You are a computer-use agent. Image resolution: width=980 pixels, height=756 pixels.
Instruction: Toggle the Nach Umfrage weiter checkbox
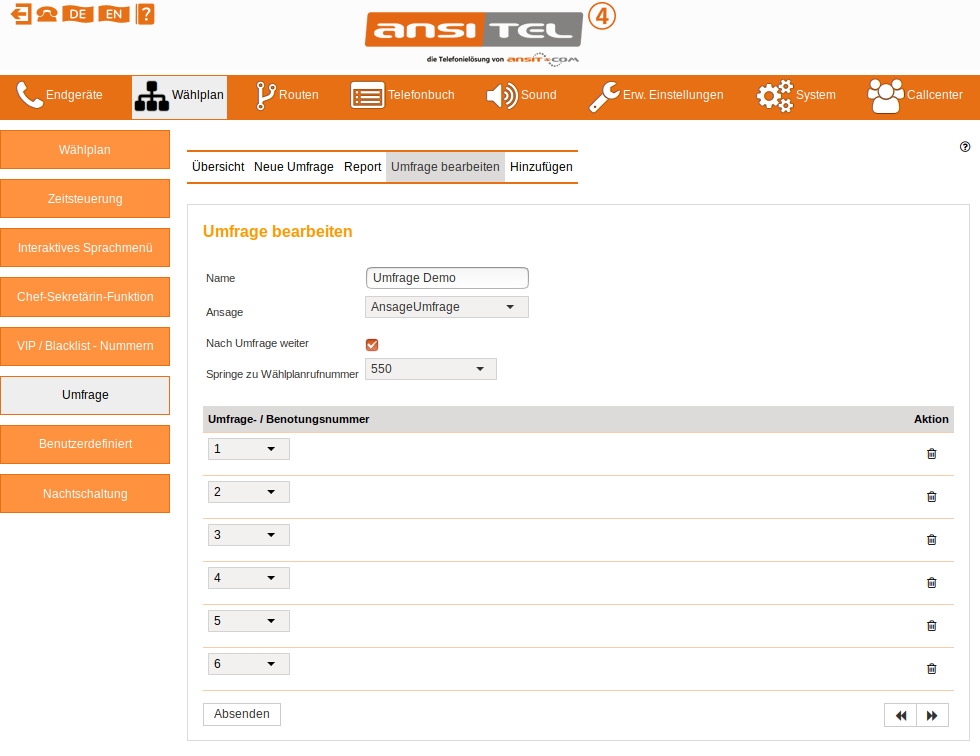pos(372,345)
